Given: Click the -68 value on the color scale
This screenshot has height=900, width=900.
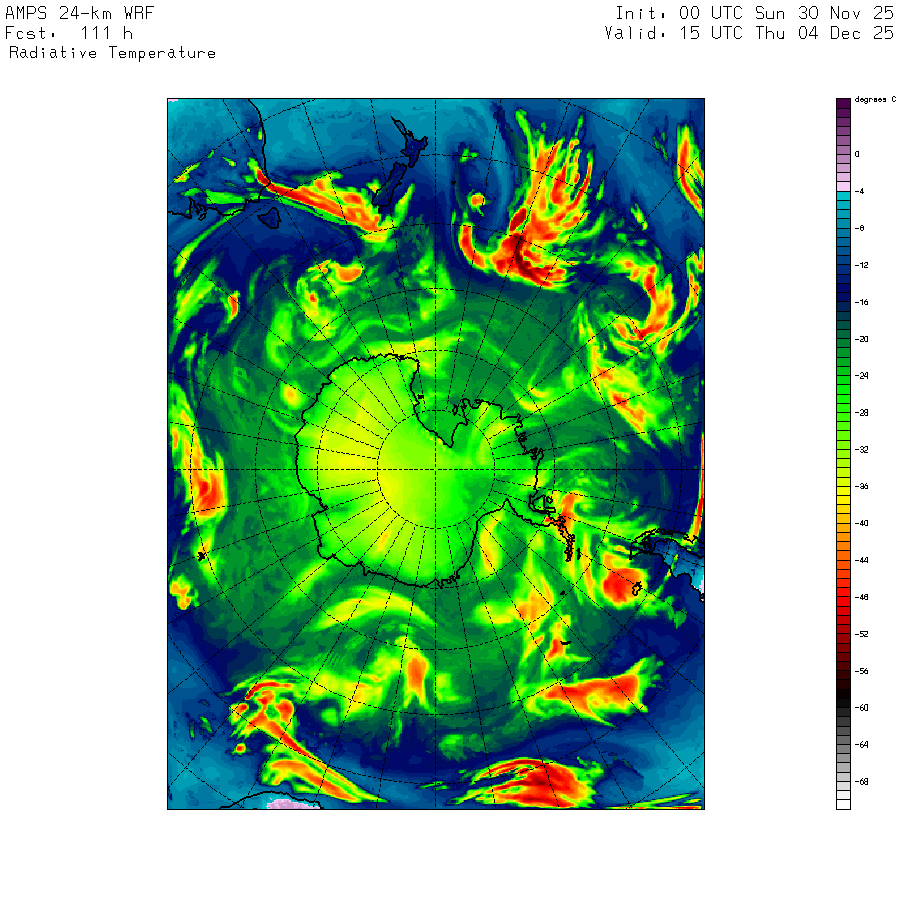Looking at the screenshot, I should coord(862,782).
